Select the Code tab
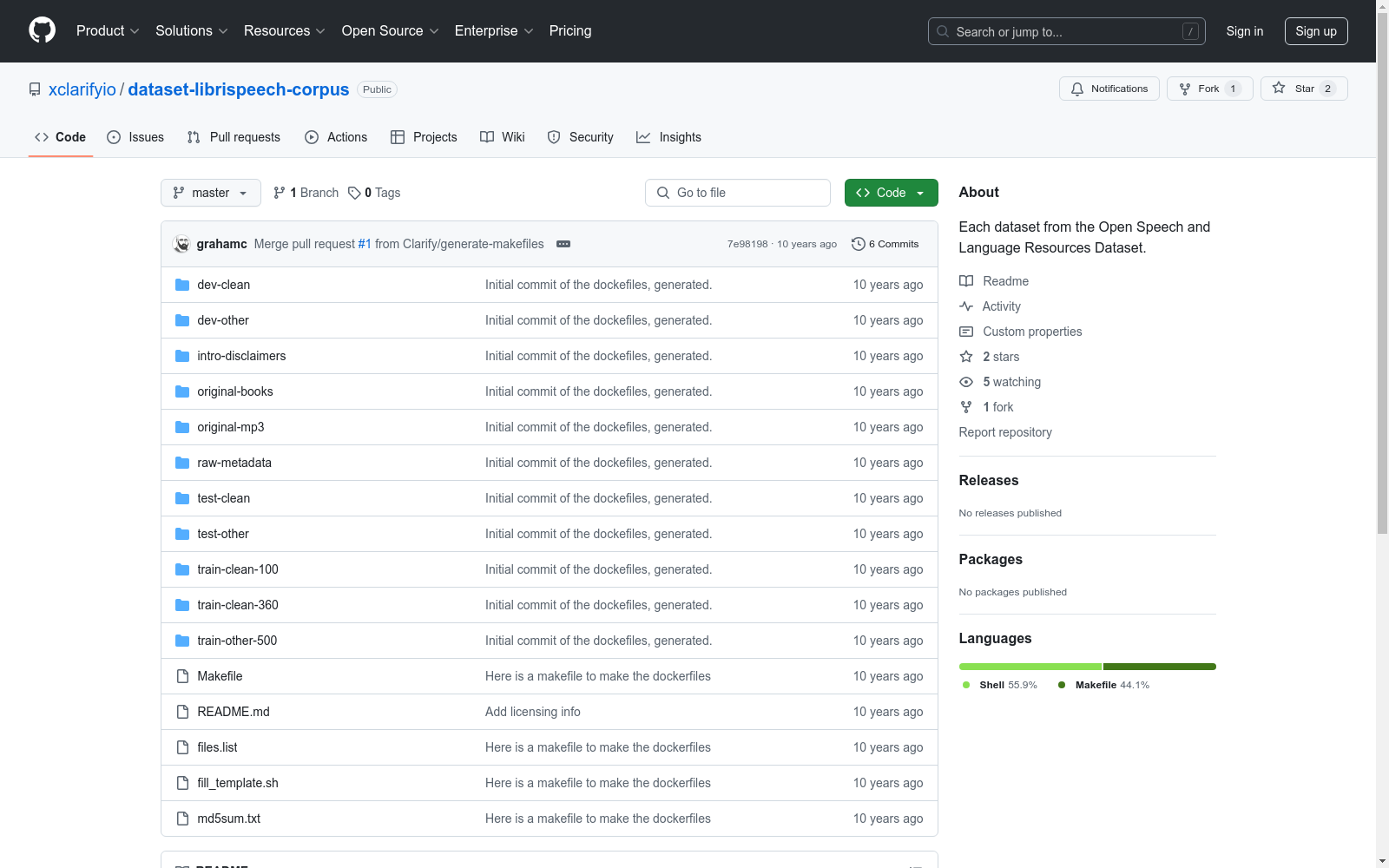The width and height of the screenshot is (1389, 868). tap(61, 137)
